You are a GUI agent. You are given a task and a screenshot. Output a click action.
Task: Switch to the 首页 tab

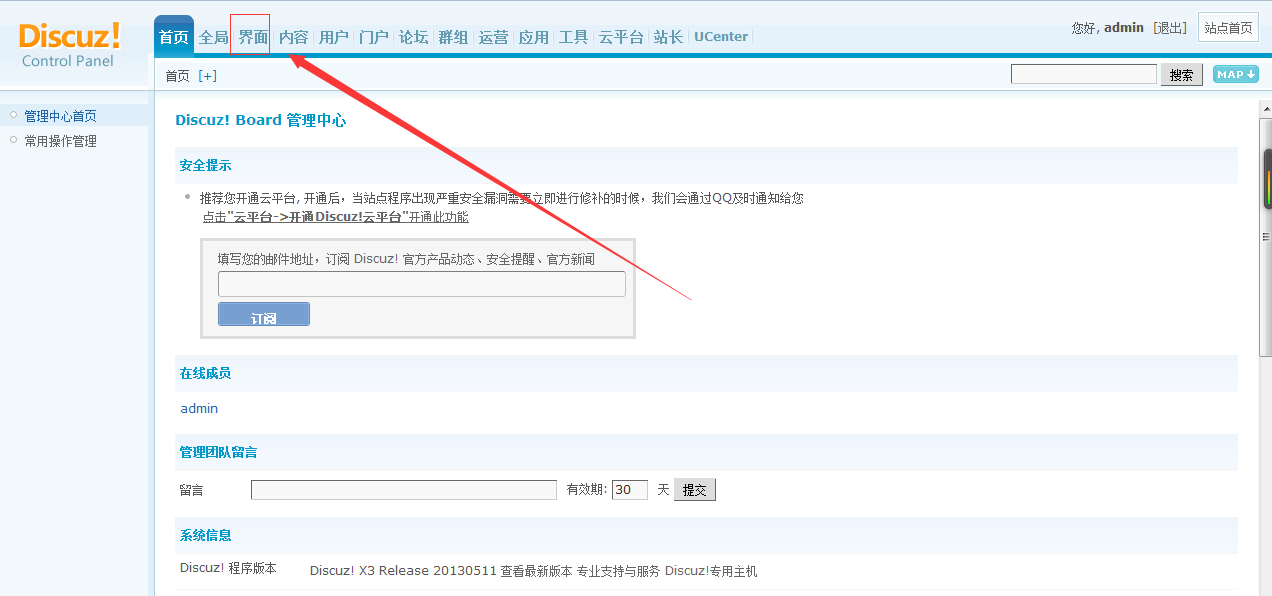pyautogui.click(x=174, y=37)
